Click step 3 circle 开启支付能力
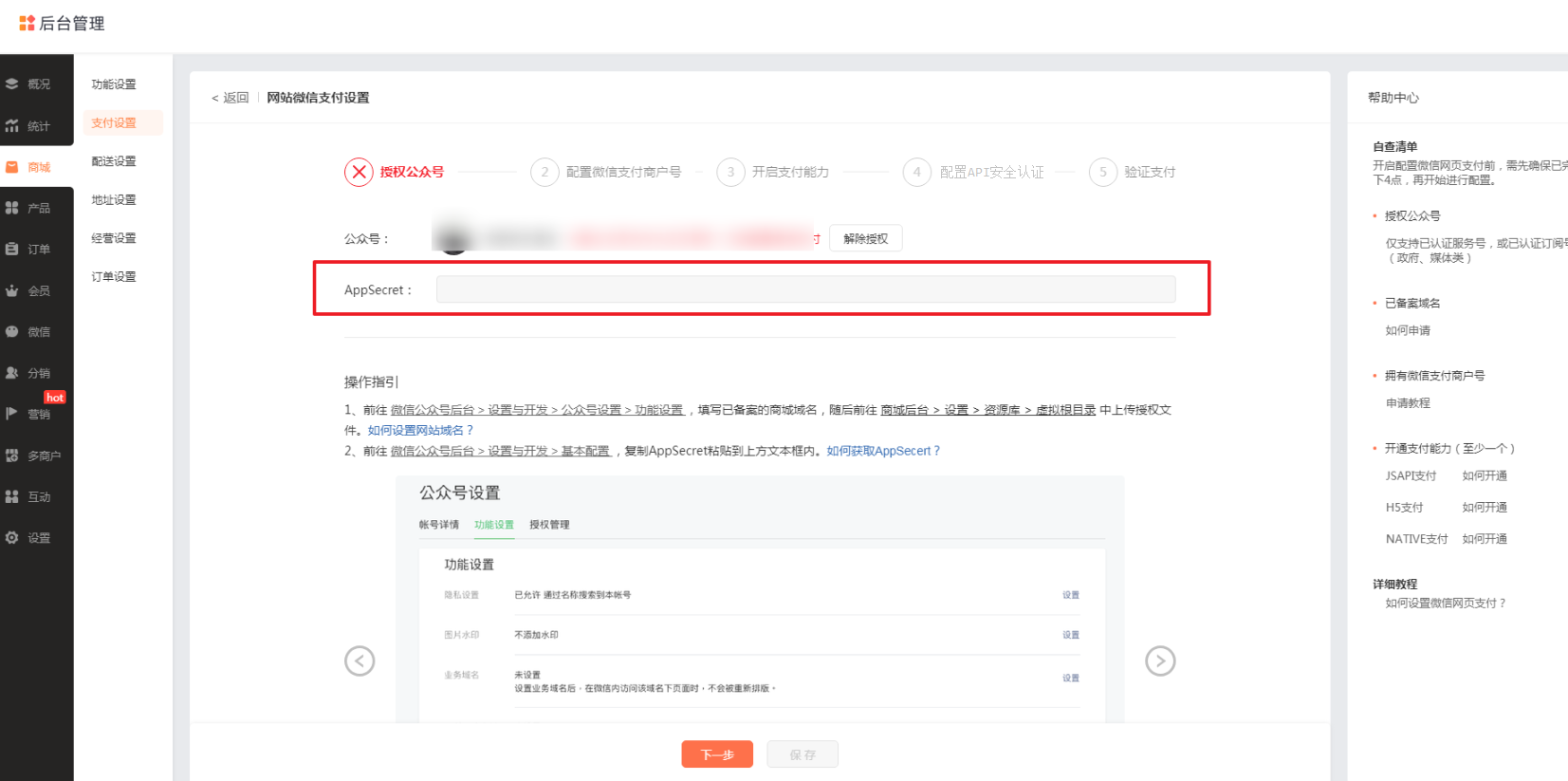 point(730,172)
